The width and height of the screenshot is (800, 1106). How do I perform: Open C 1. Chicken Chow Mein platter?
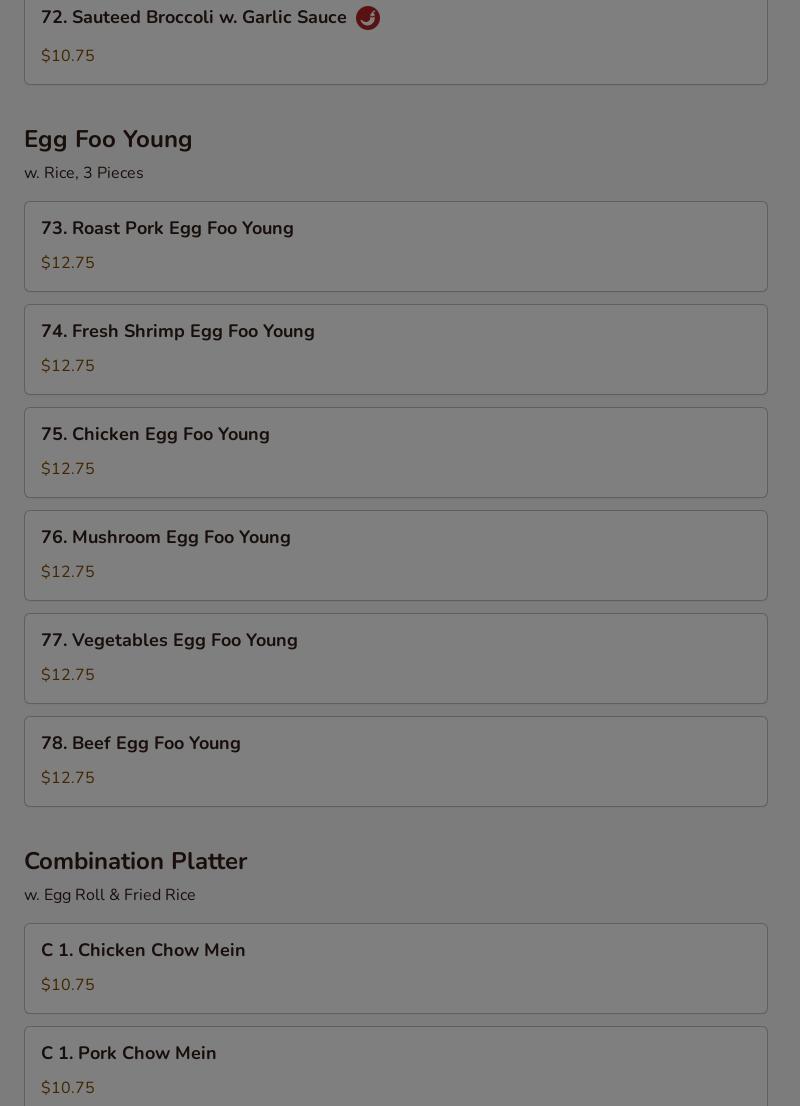396,968
